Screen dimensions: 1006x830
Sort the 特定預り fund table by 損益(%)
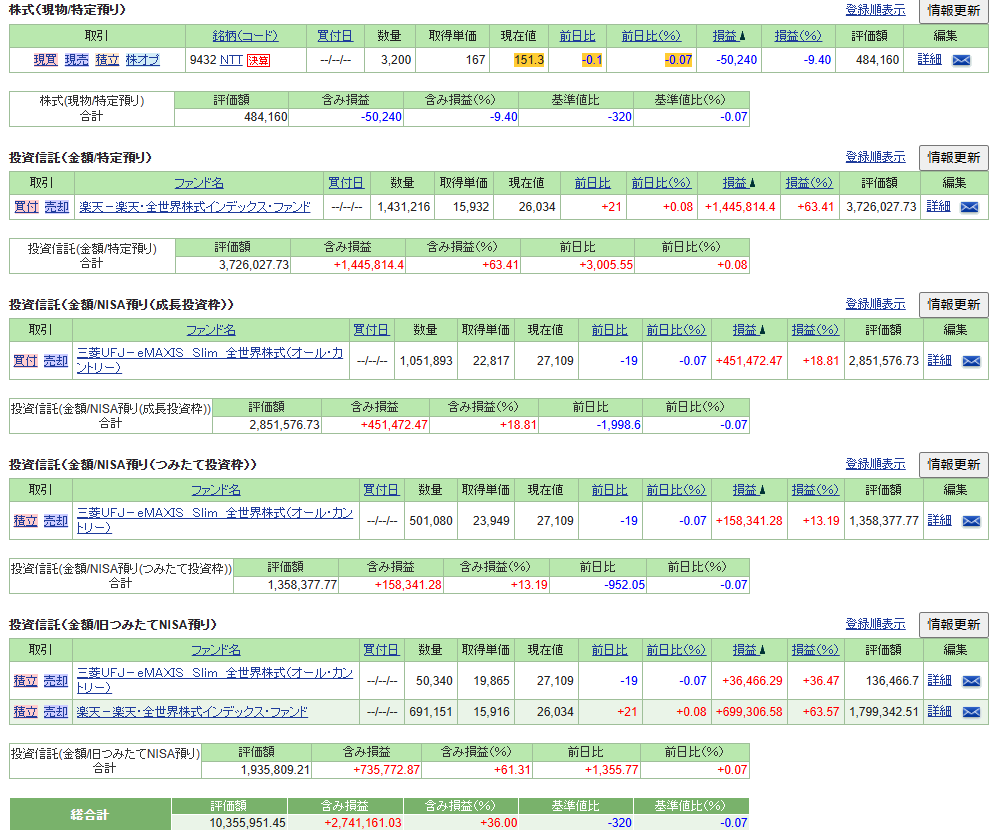pyautogui.click(x=809, y=183)
